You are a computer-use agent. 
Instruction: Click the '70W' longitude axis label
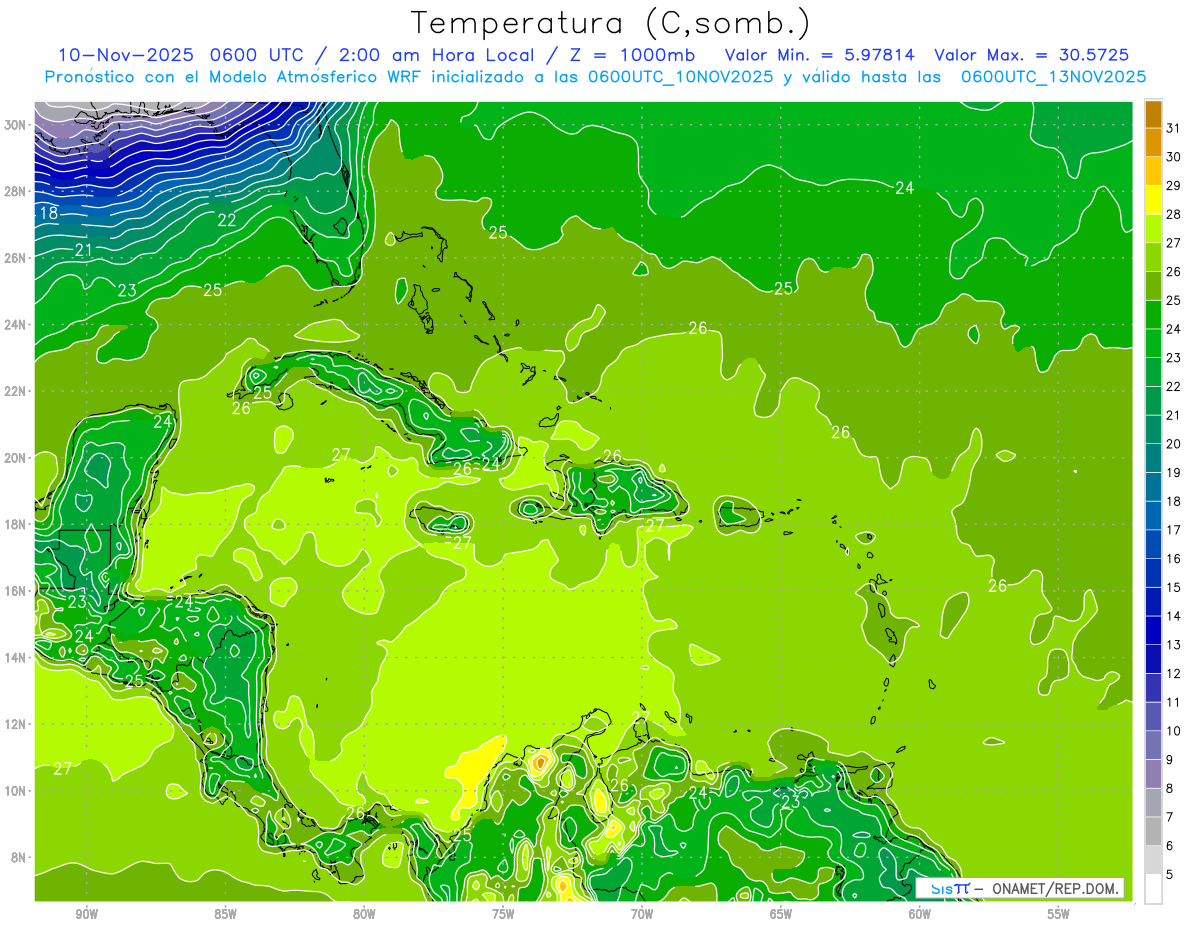click(x=642, y=915)
